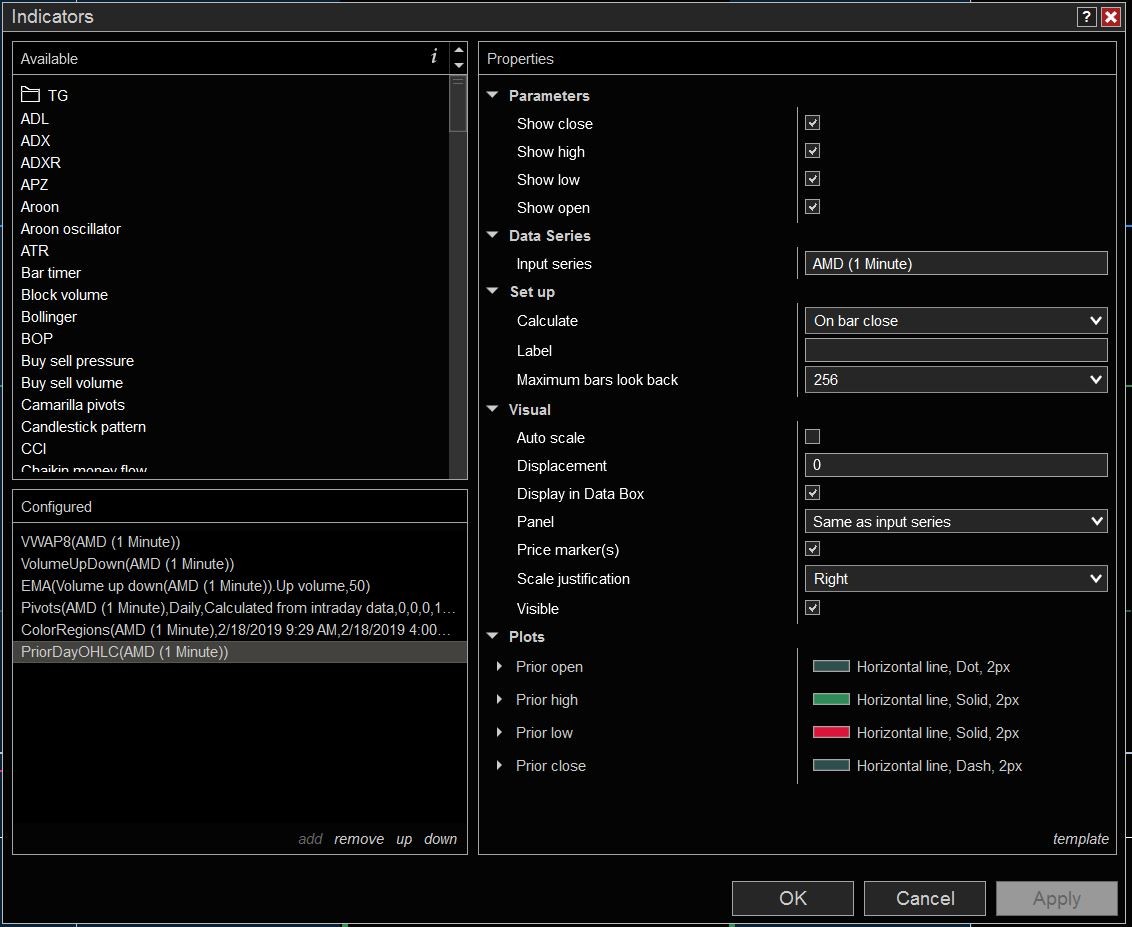Click the help question mark icon
1132x927 pixels.
click(1087, 17)
